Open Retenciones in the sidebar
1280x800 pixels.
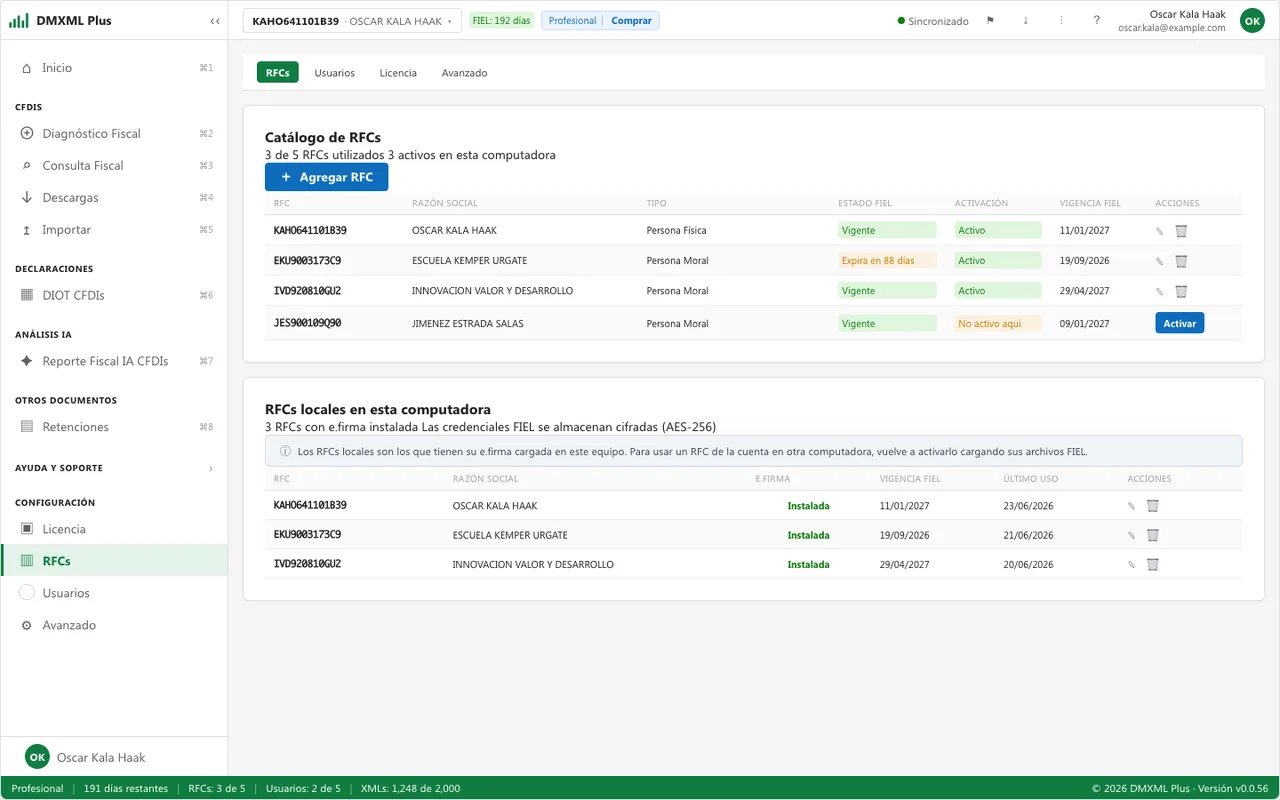click(x=114, y=427)
